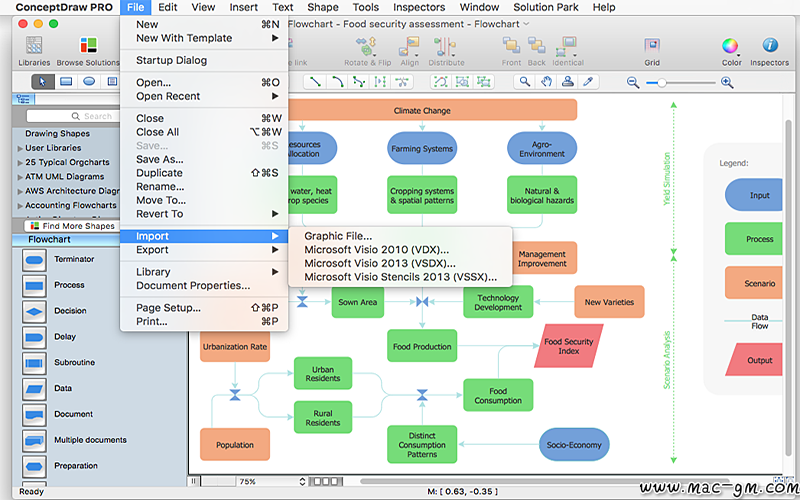Viewport: 800px width, 500px height.
Task: Open the Edit menu
Action: click(x=167, y=7)
